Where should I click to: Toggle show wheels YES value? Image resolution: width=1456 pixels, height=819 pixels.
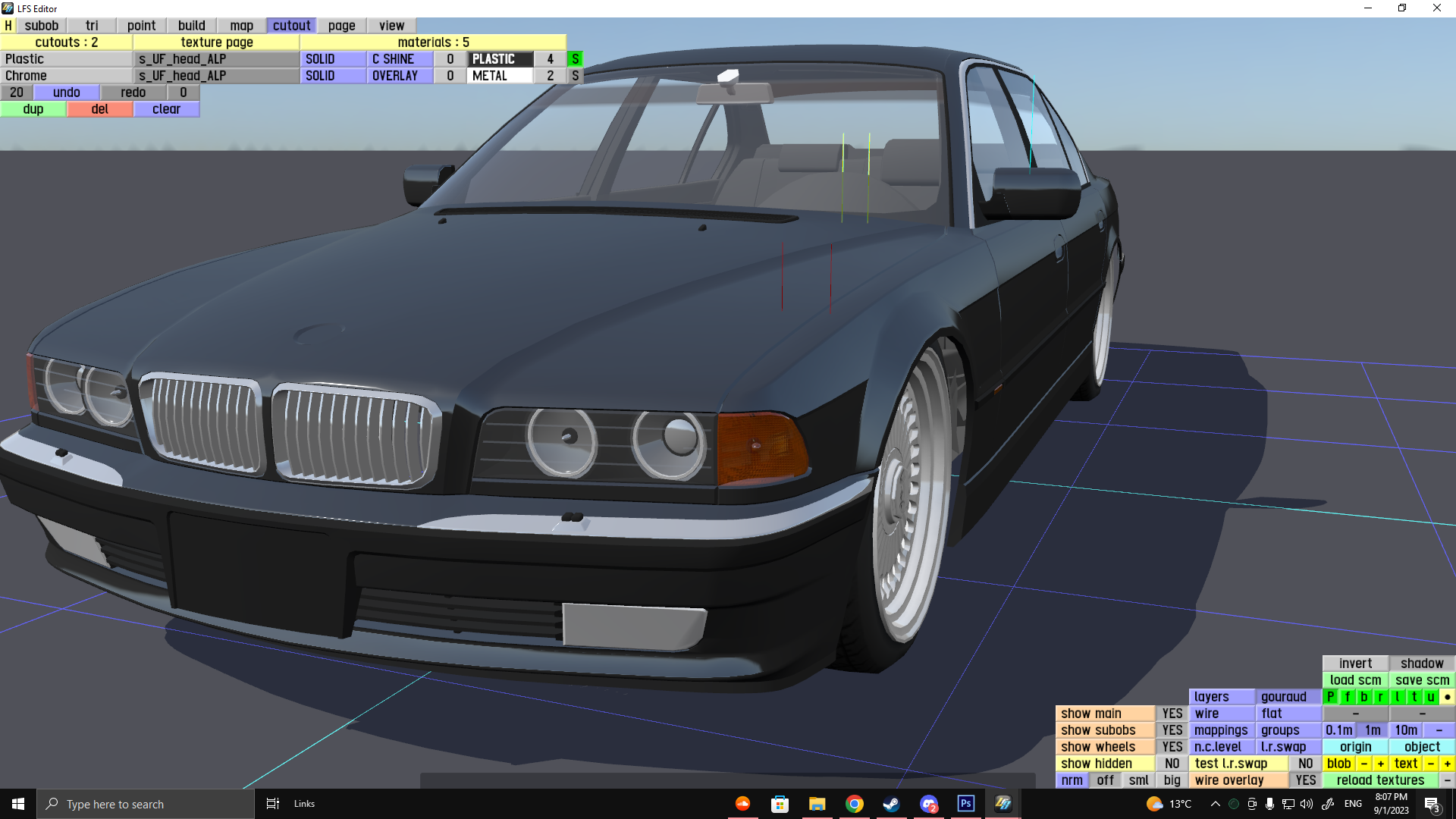pyautogui.click(x=1172, y=747)
